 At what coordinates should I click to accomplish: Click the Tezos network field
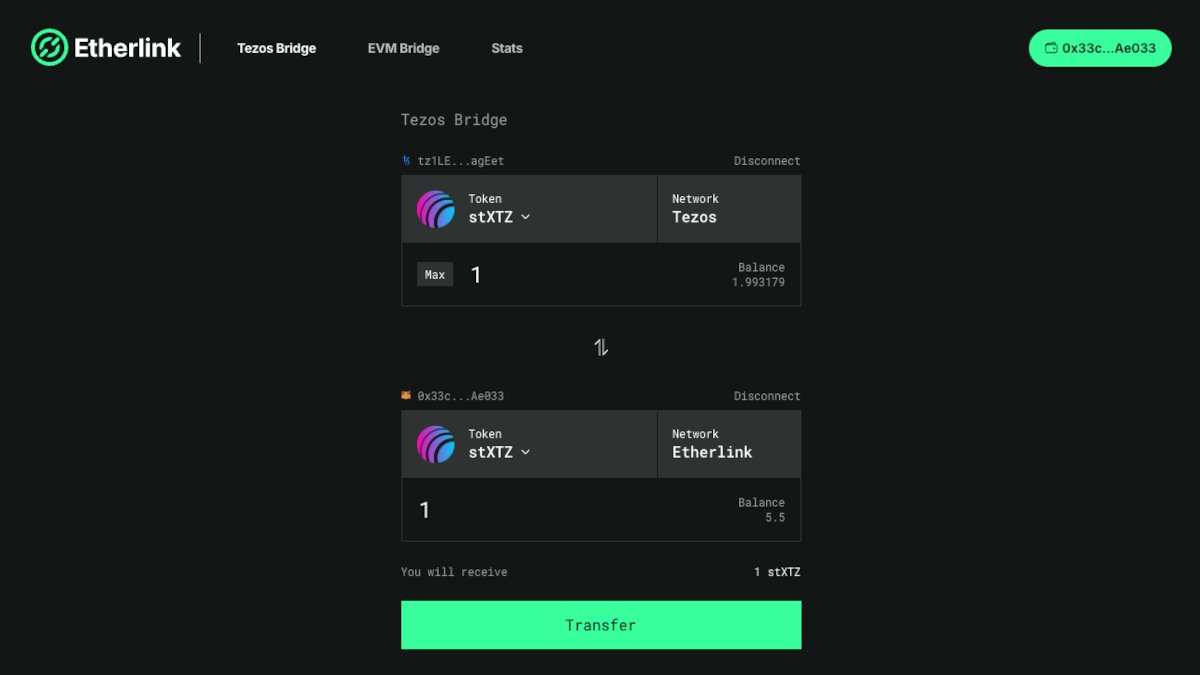tap(729, 209)
